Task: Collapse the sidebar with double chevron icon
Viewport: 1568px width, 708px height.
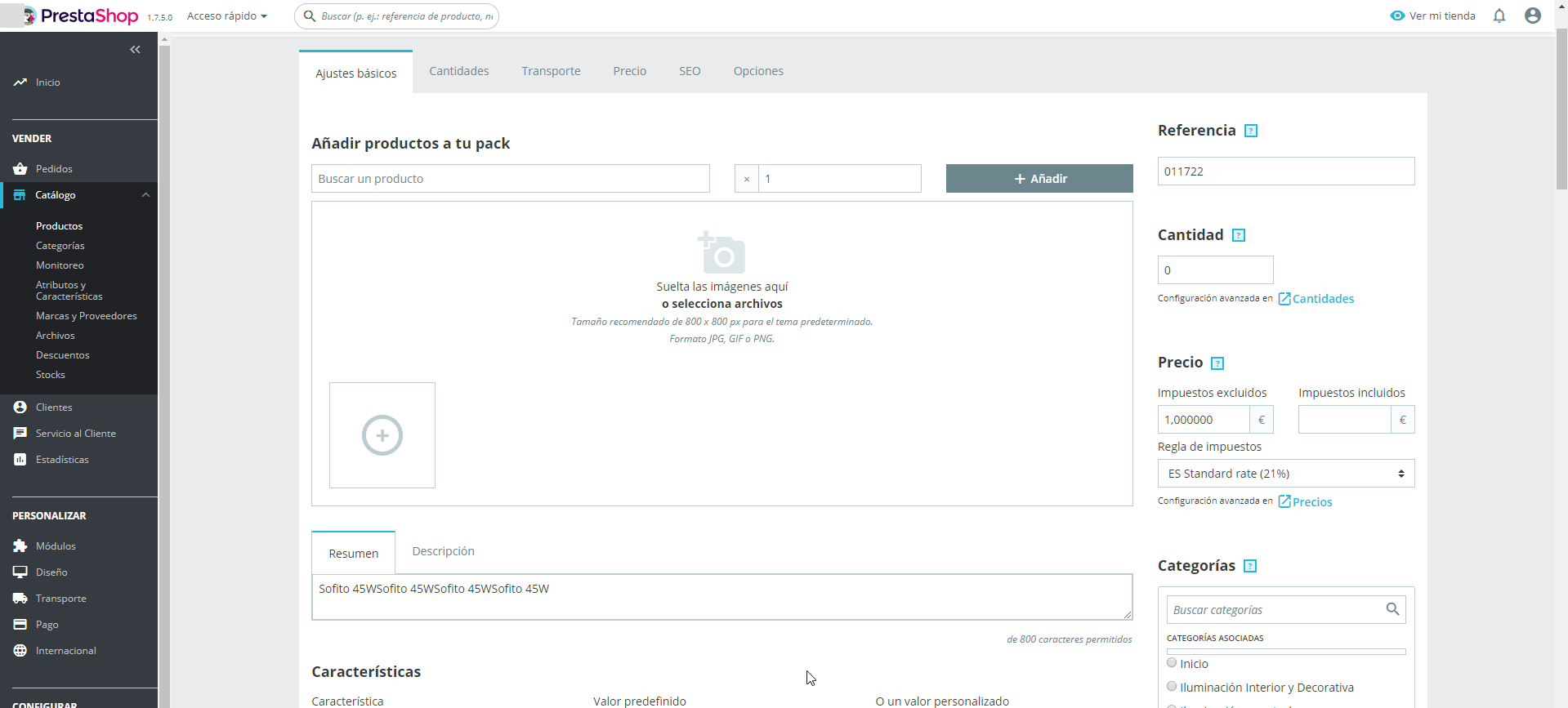Action: 135,50
